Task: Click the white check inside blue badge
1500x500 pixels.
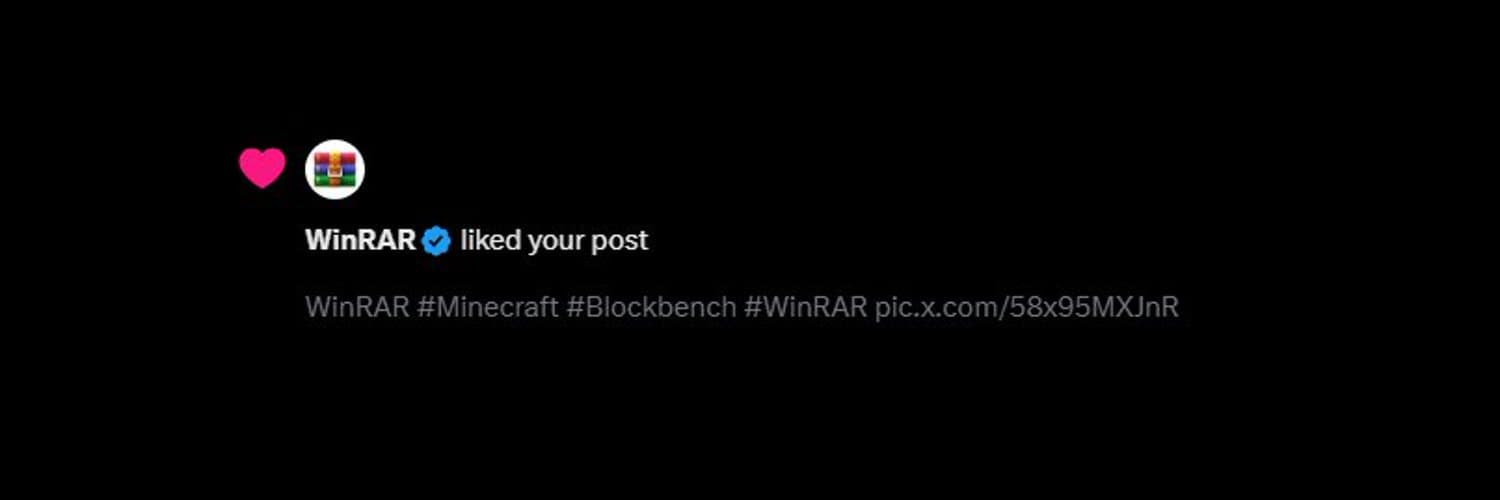Action: (436, 241)
